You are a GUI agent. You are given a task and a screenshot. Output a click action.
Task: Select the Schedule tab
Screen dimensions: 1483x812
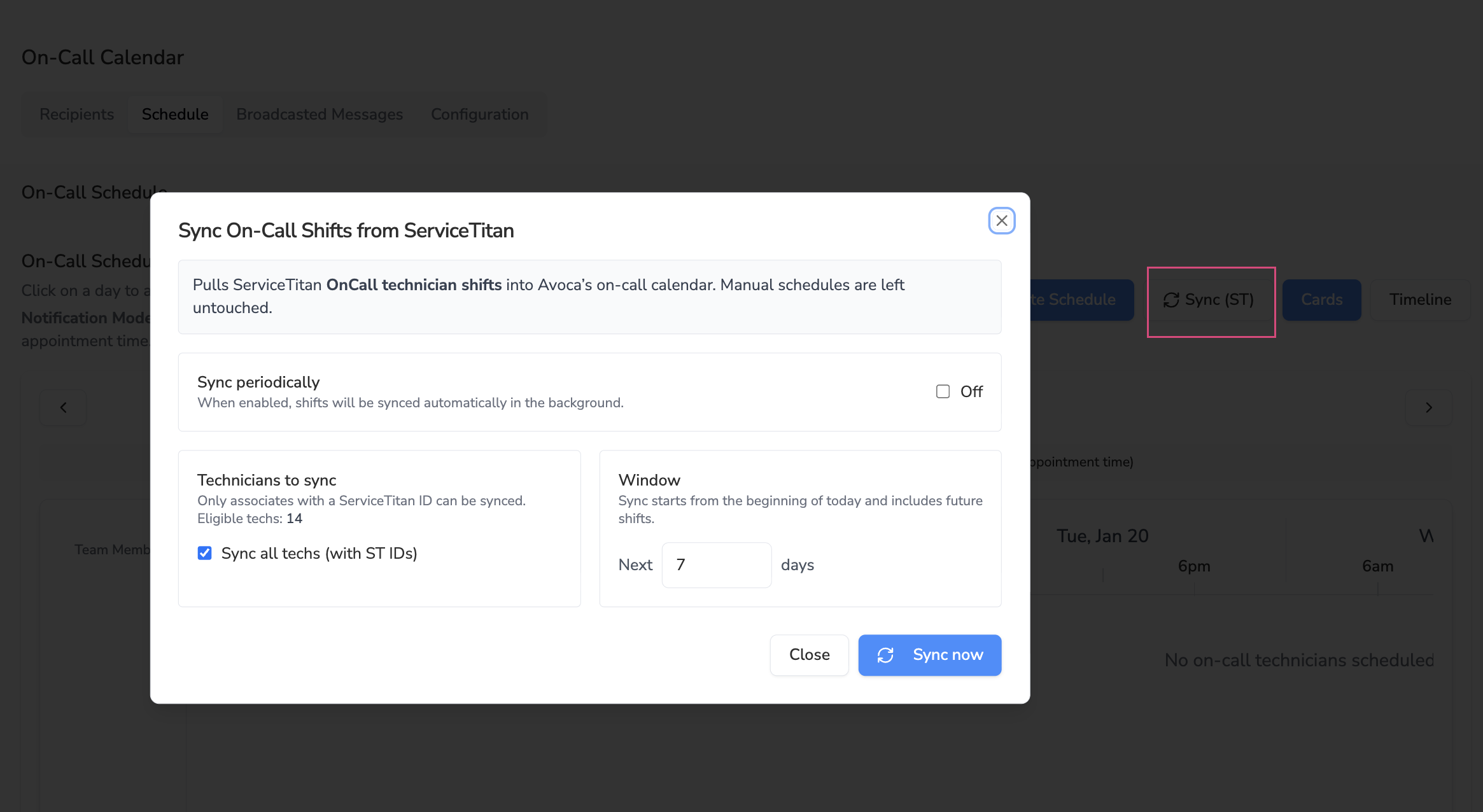point(175,114)
